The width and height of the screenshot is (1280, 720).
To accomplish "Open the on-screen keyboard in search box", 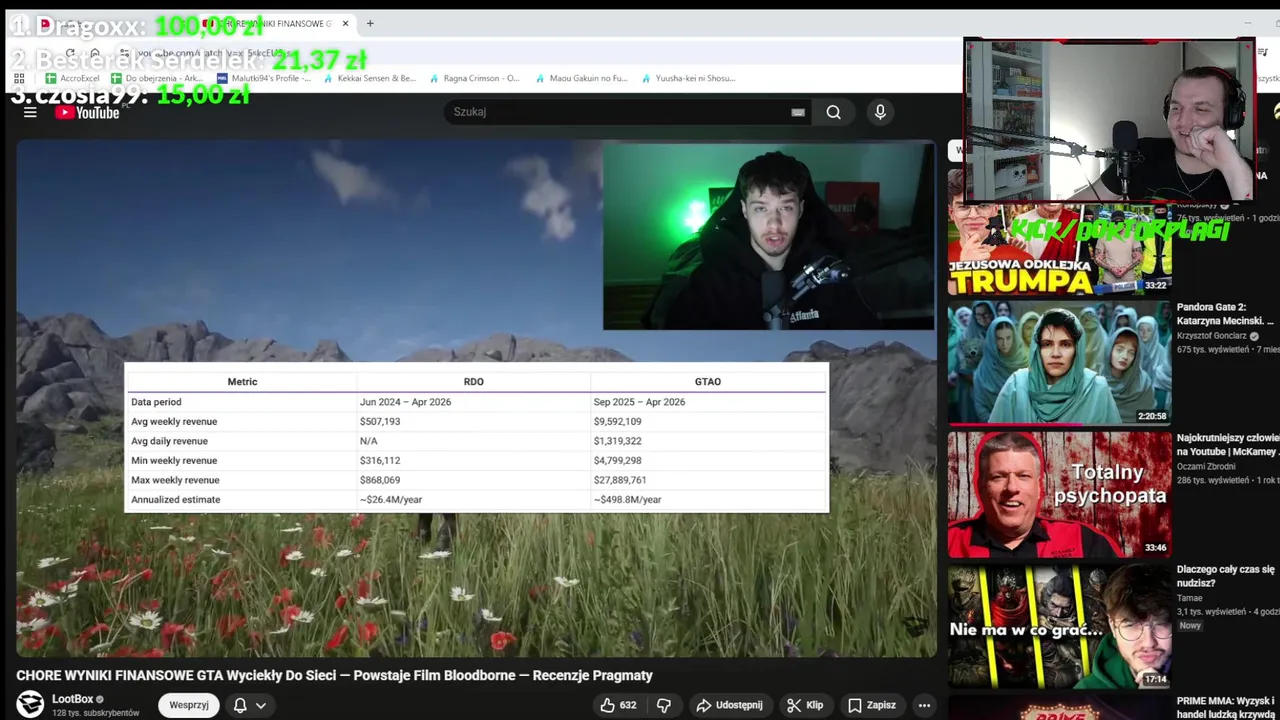I will 798,112.
